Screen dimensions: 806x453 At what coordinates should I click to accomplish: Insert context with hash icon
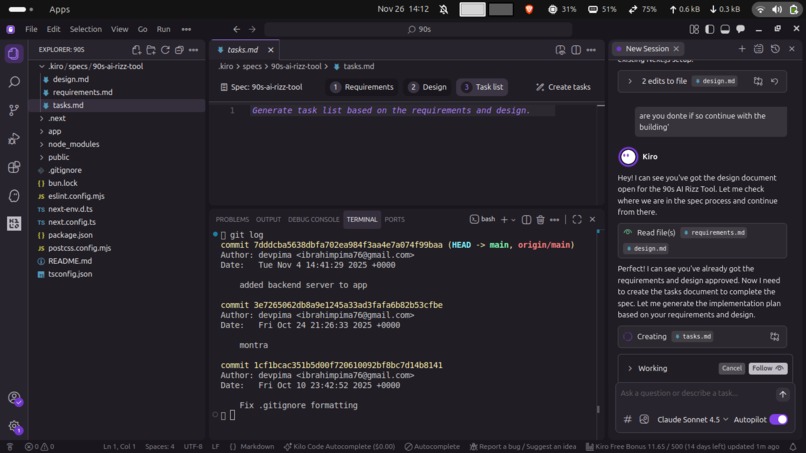pos(628,420)
